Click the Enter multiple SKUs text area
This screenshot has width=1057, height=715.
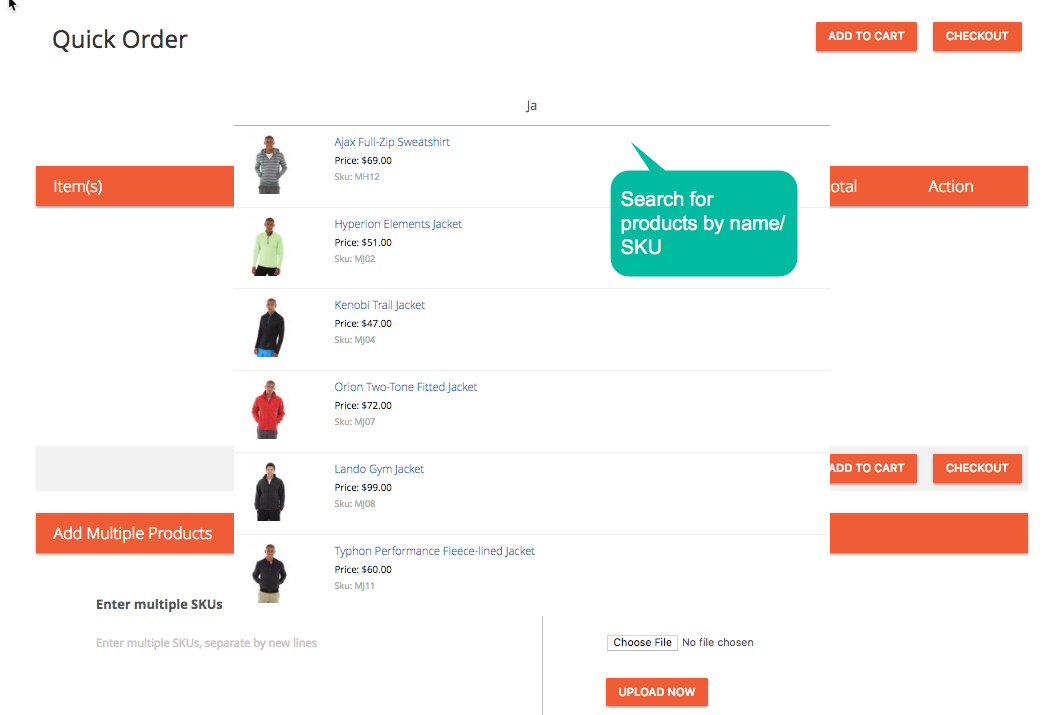(300, 660)
